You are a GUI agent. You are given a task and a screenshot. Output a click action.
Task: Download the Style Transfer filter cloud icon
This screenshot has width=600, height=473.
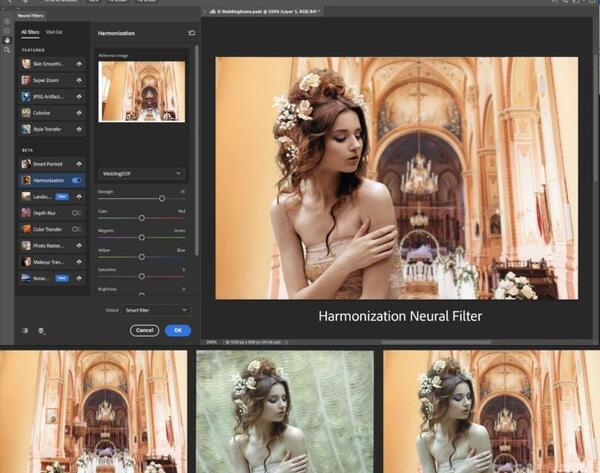pyautogui.click(x=79, y=129)
